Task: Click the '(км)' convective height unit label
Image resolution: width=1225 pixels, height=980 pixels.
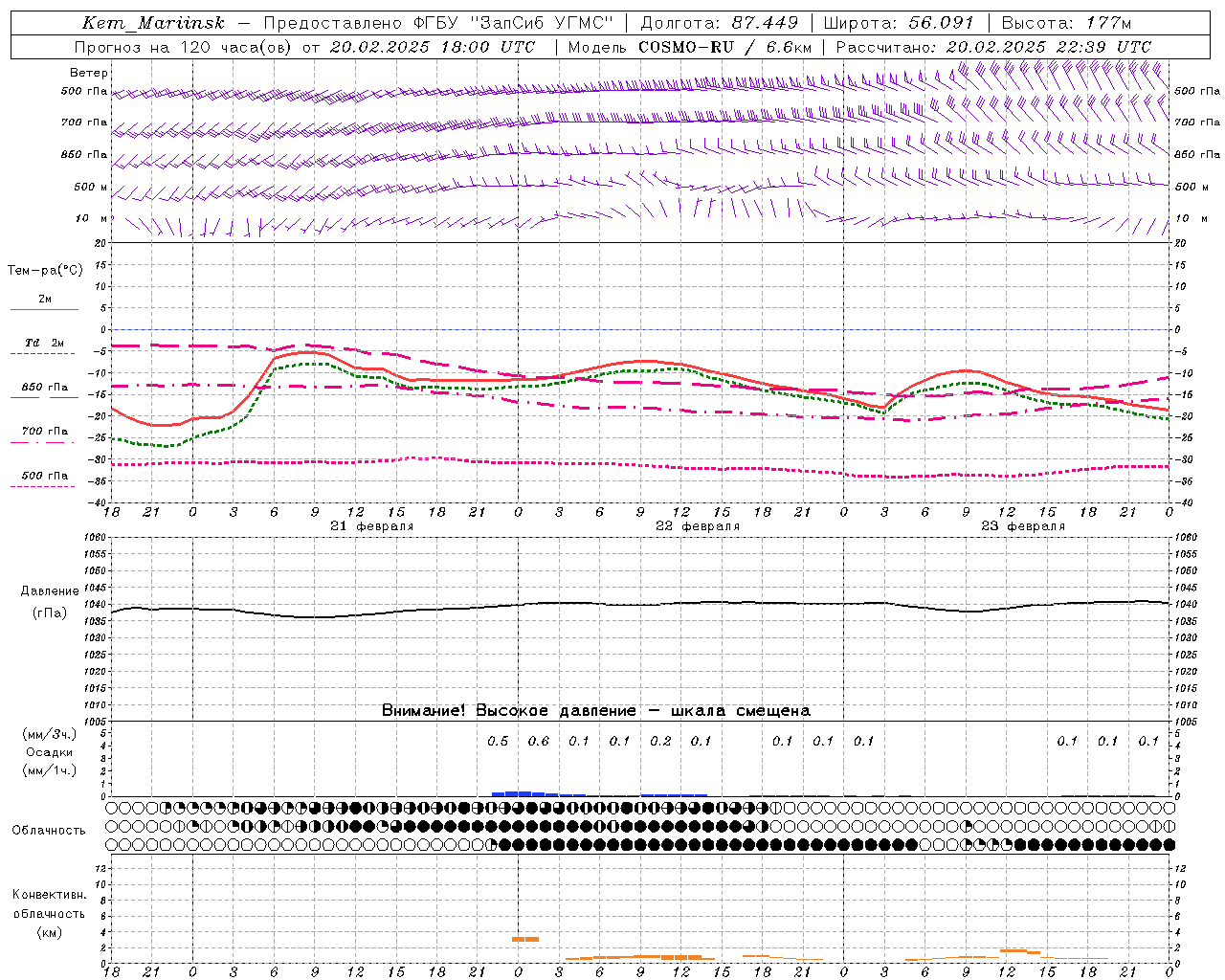Action: (50, 932)
